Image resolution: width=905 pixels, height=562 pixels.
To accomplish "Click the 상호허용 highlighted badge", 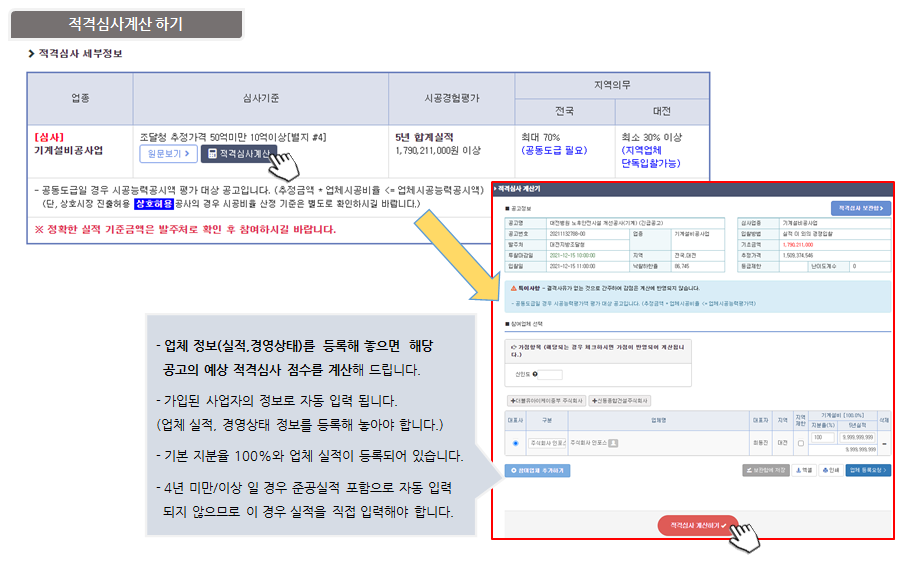I will pyautogui.click(x=154, y=204).
